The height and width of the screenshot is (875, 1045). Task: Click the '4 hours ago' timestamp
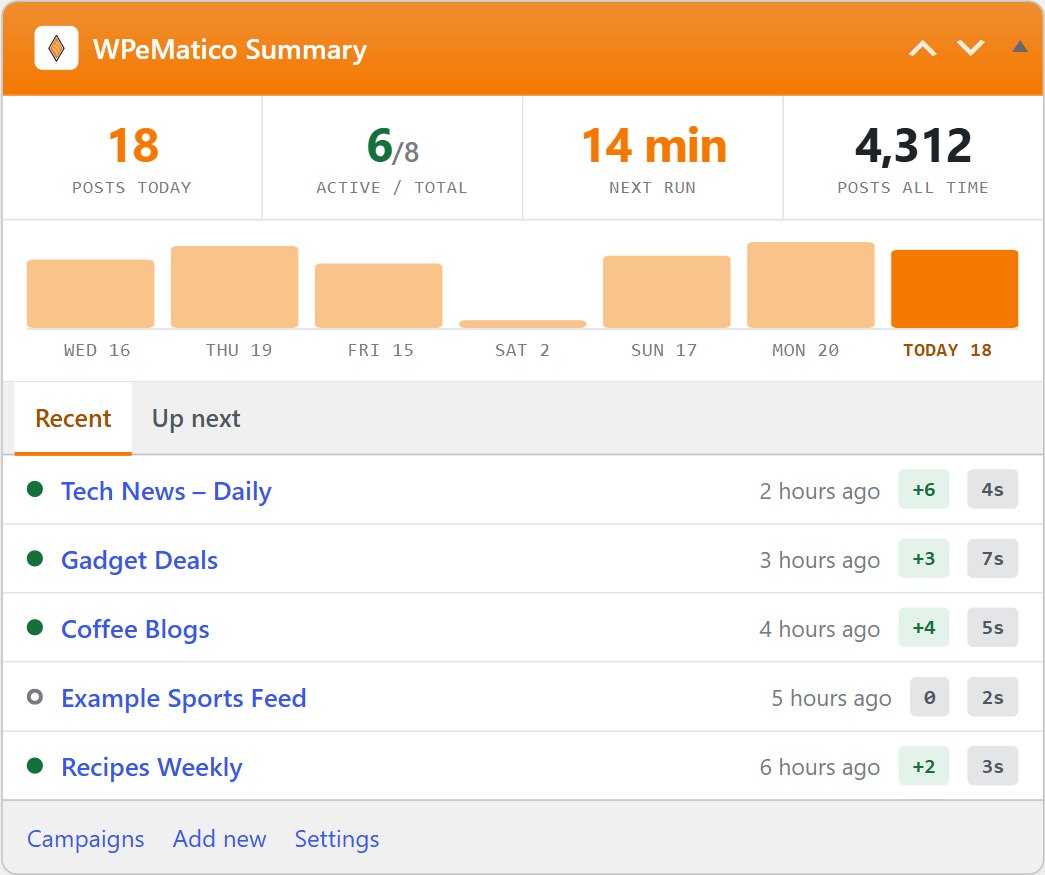click(820, 629)
